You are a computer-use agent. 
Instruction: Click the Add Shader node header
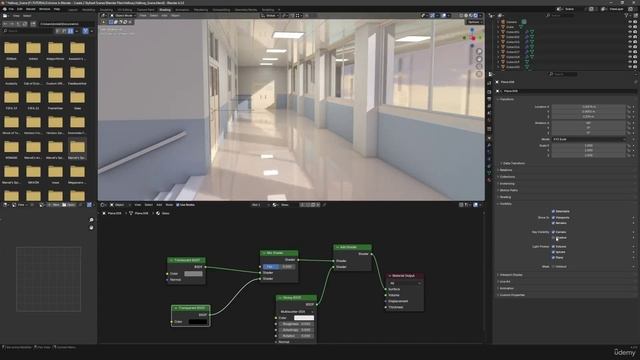[352, 247]
